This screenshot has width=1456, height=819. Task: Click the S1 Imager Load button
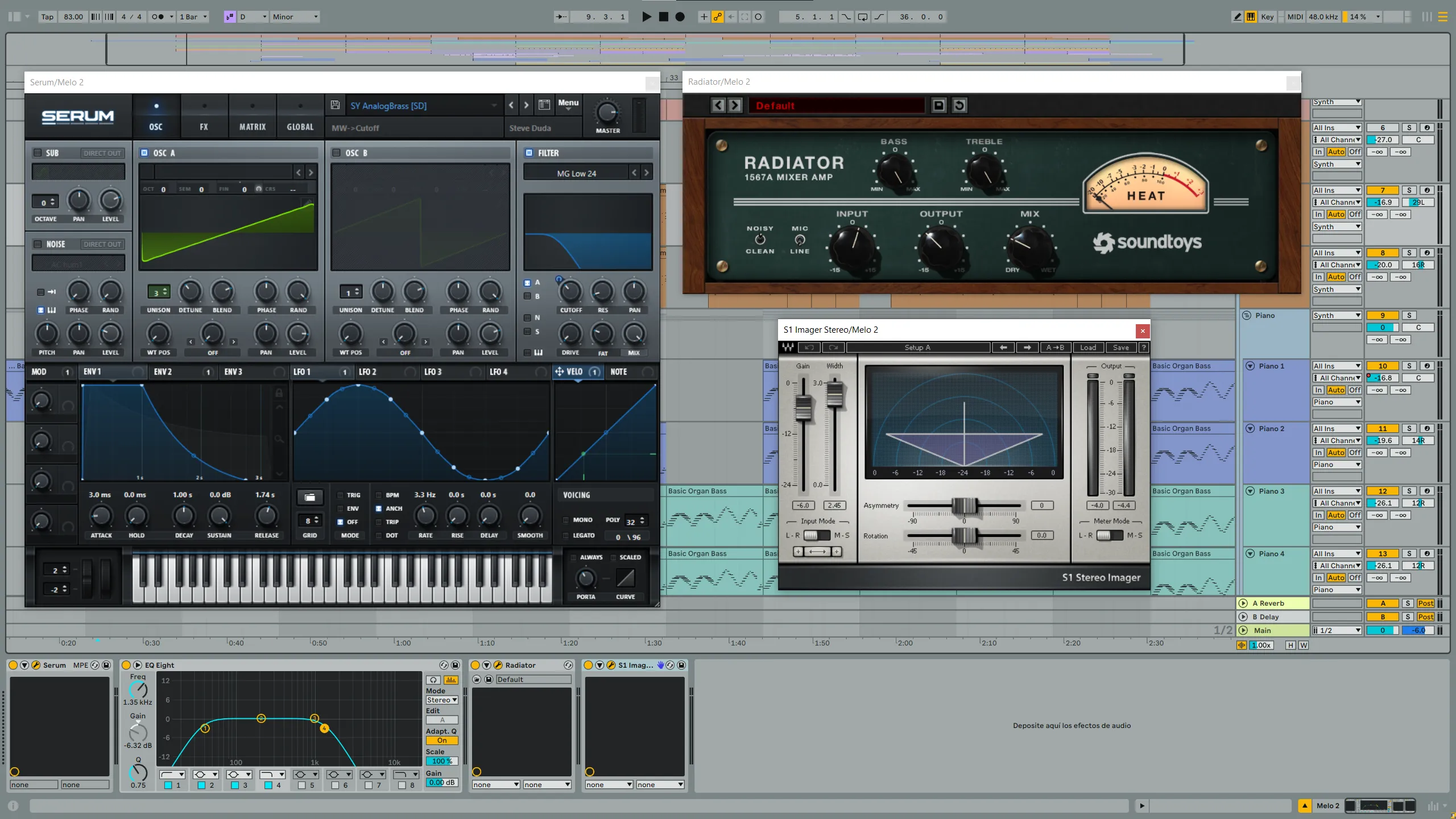(1088, 348)
